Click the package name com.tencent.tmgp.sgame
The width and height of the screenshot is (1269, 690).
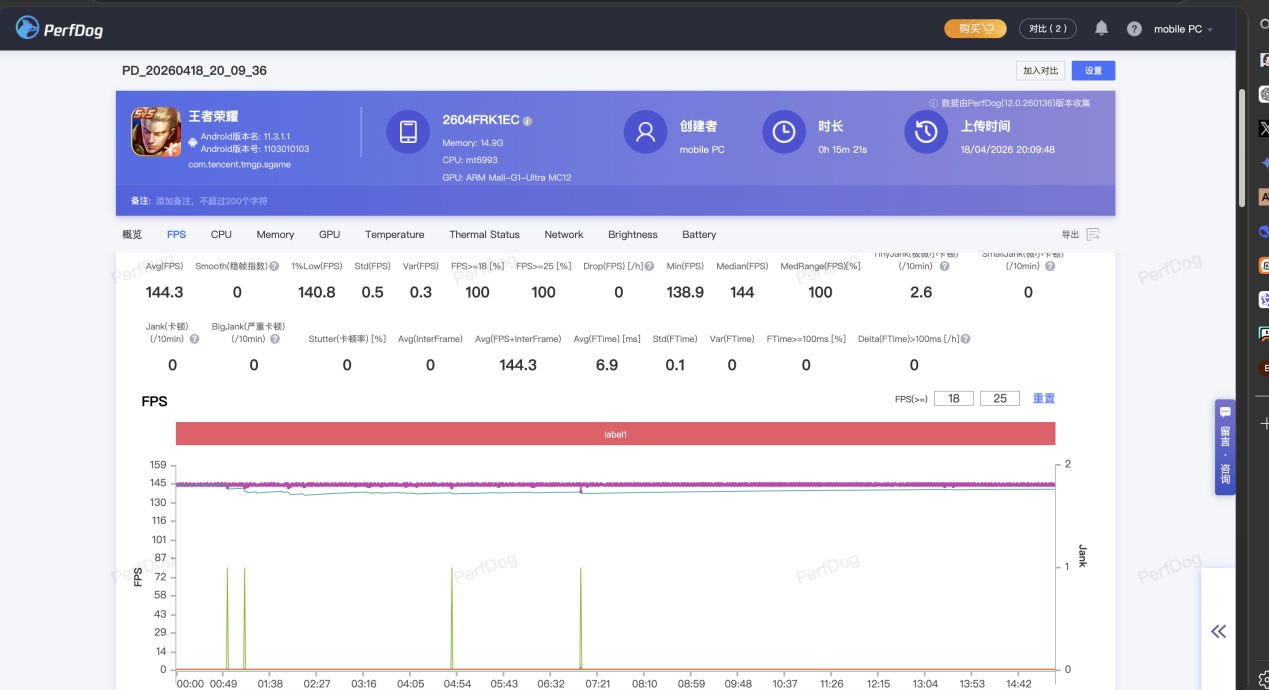click(240, 164)
